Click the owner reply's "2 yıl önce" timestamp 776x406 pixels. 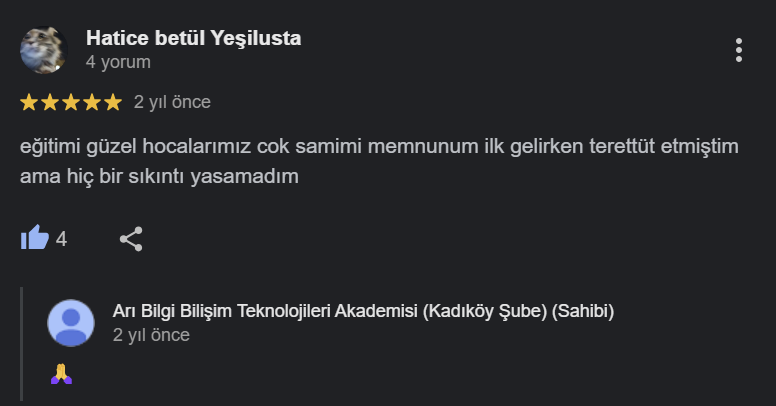[x=151, y=335]
